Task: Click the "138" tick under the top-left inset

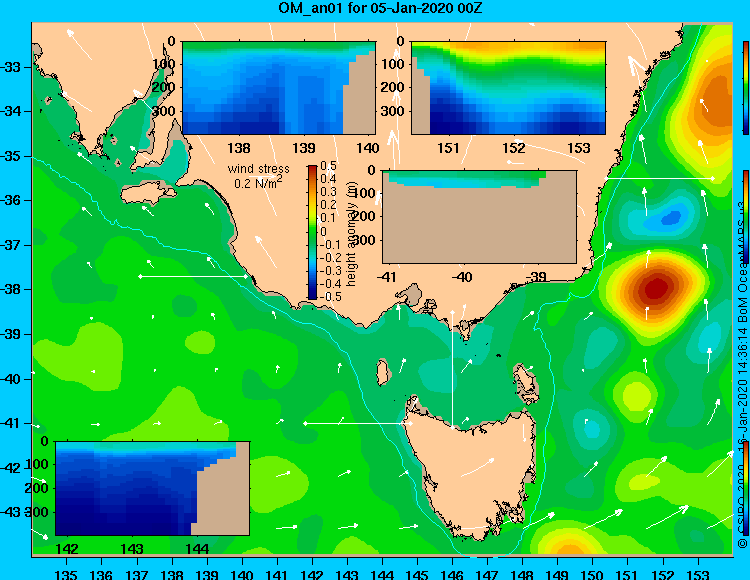Action: point(239,148)
